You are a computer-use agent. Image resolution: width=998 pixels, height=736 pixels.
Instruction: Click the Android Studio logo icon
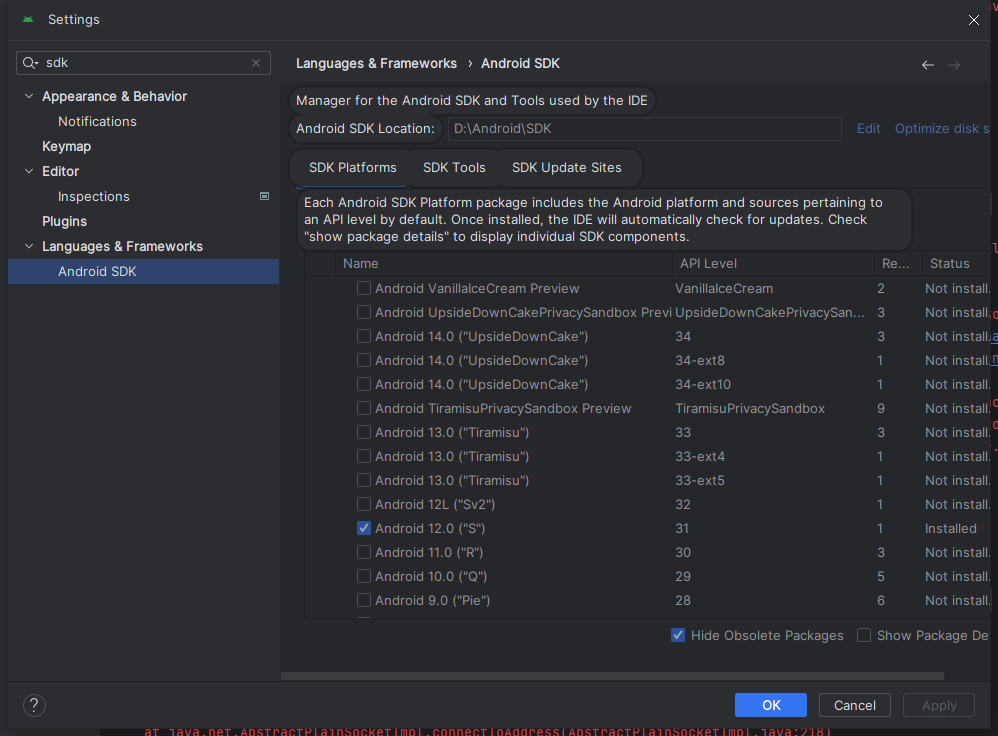tap(28, 19)
